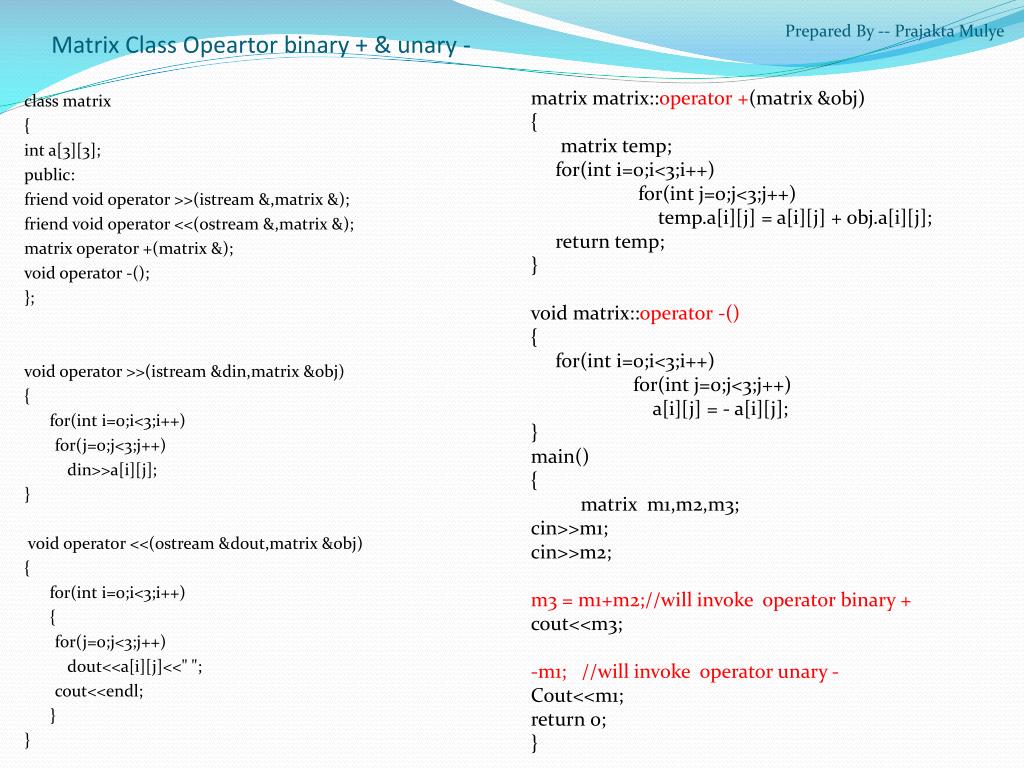The height and width of the screenshot is (768, 1024).
Task: Click the "class matrix" line
Action: [67, 101]
